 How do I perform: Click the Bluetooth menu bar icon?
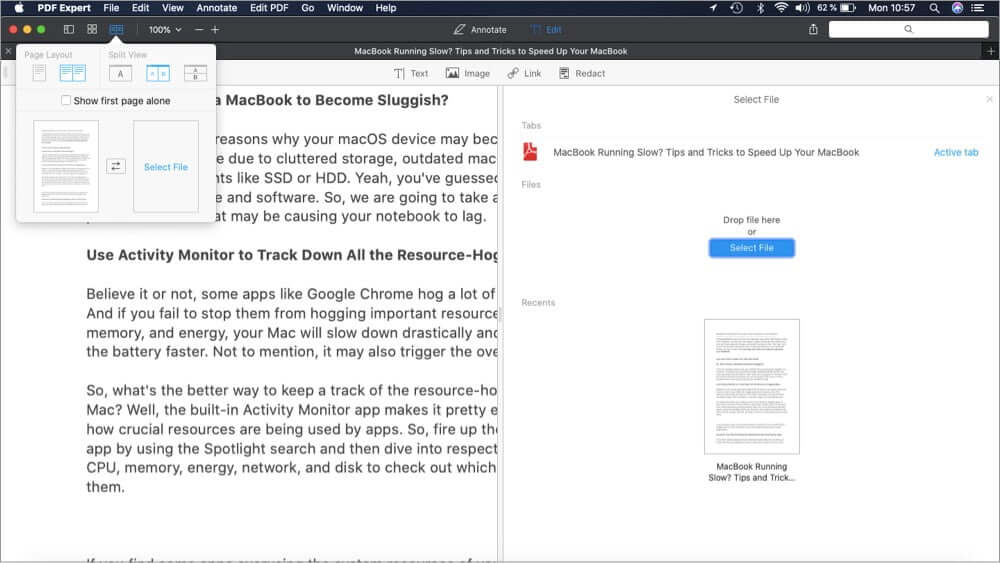point(760,8)
